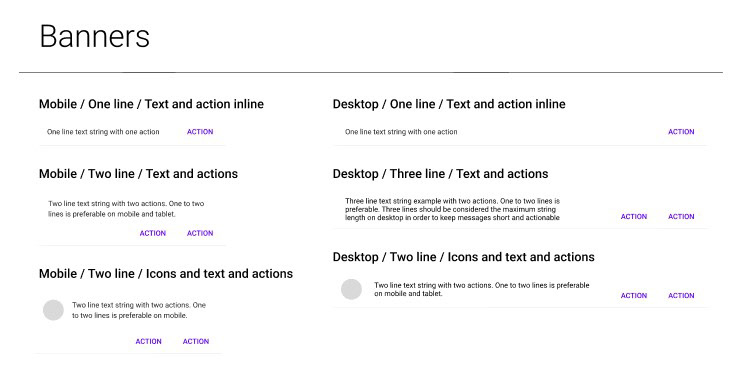Select heading Desktop / Two line / Icons and text

pos(464,258)
